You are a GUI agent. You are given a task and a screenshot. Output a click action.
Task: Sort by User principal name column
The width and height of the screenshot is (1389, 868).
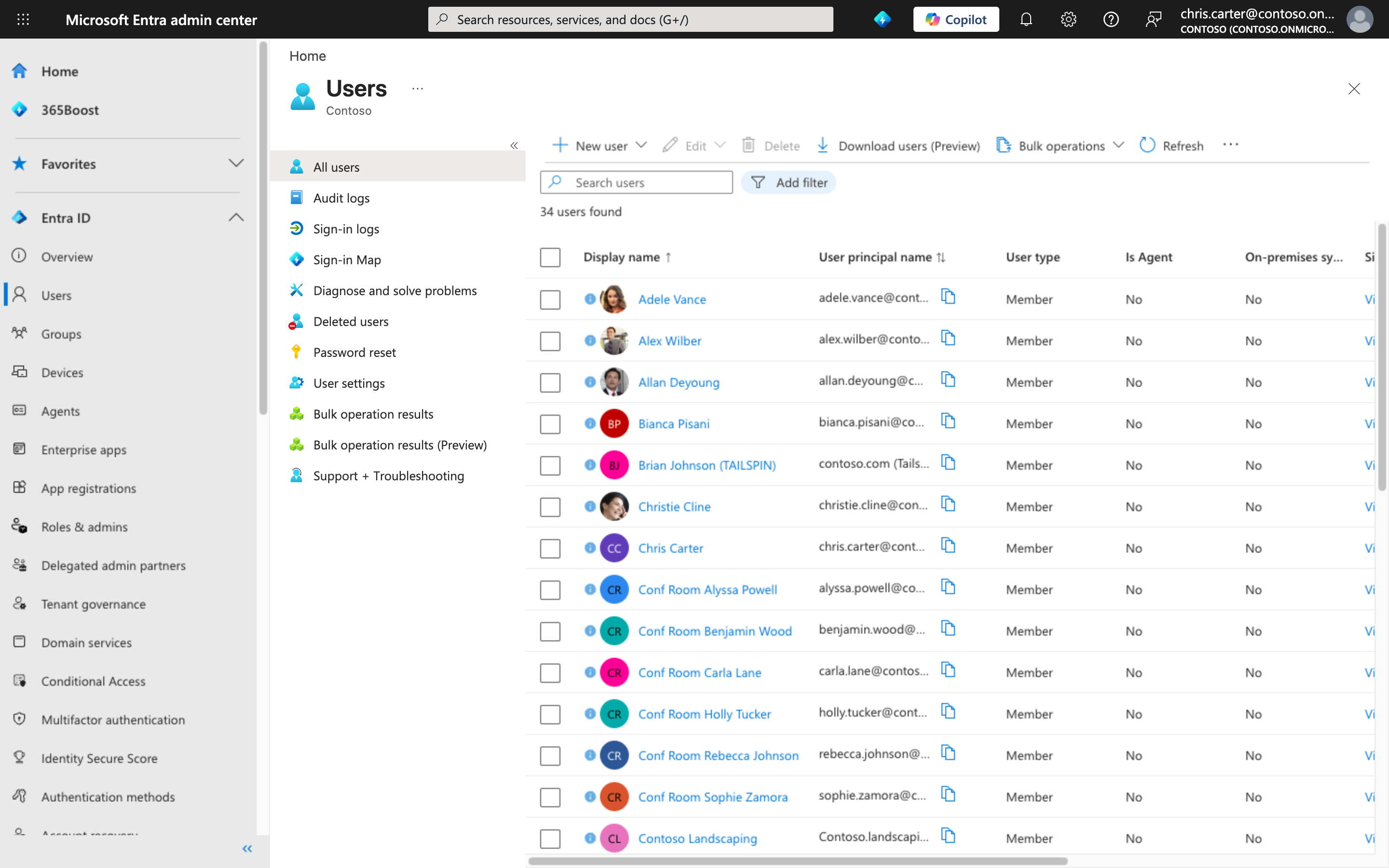coord(881,257)
